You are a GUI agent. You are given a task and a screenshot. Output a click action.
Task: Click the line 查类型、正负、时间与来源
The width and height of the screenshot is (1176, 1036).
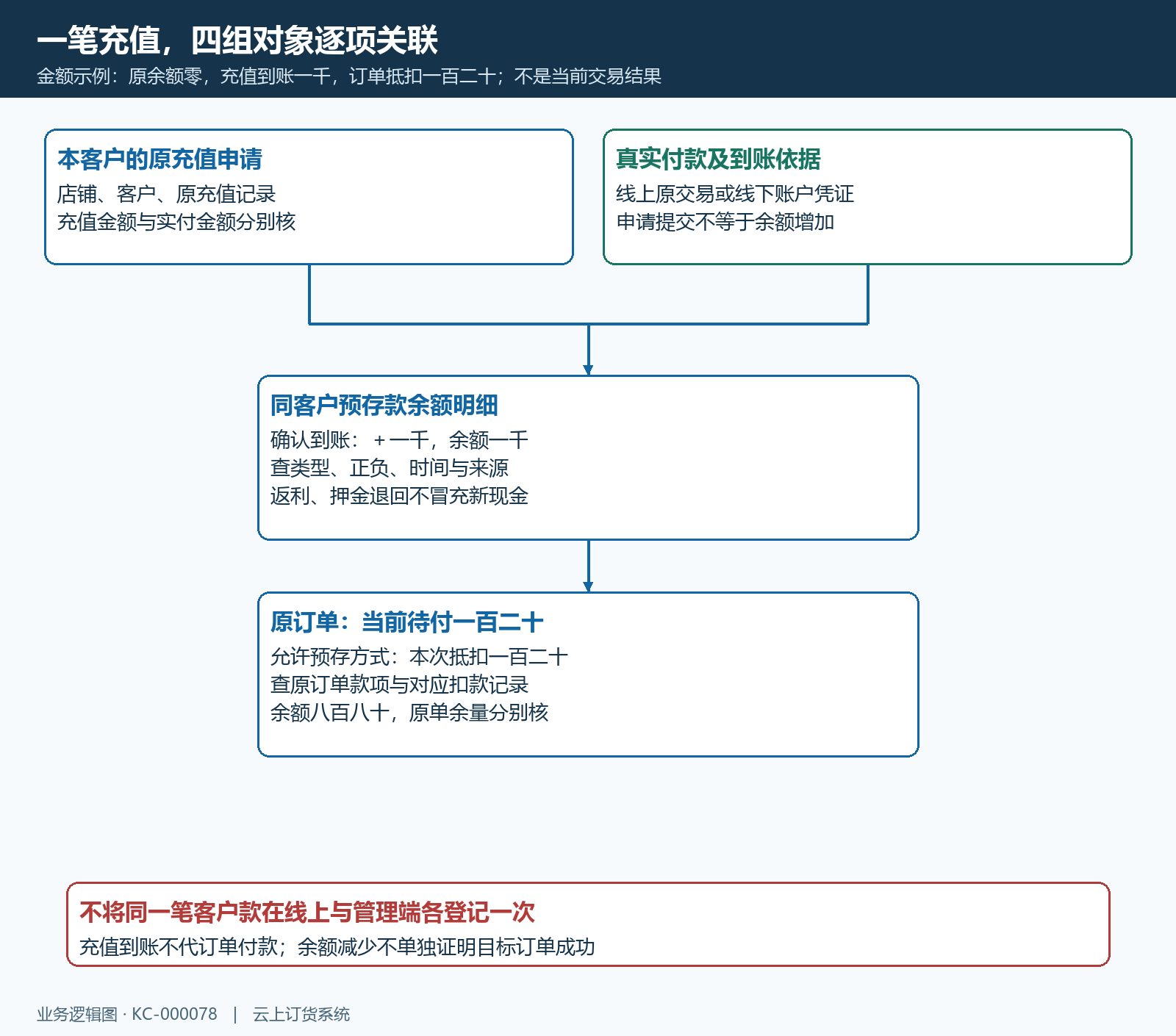coord(390,468)
